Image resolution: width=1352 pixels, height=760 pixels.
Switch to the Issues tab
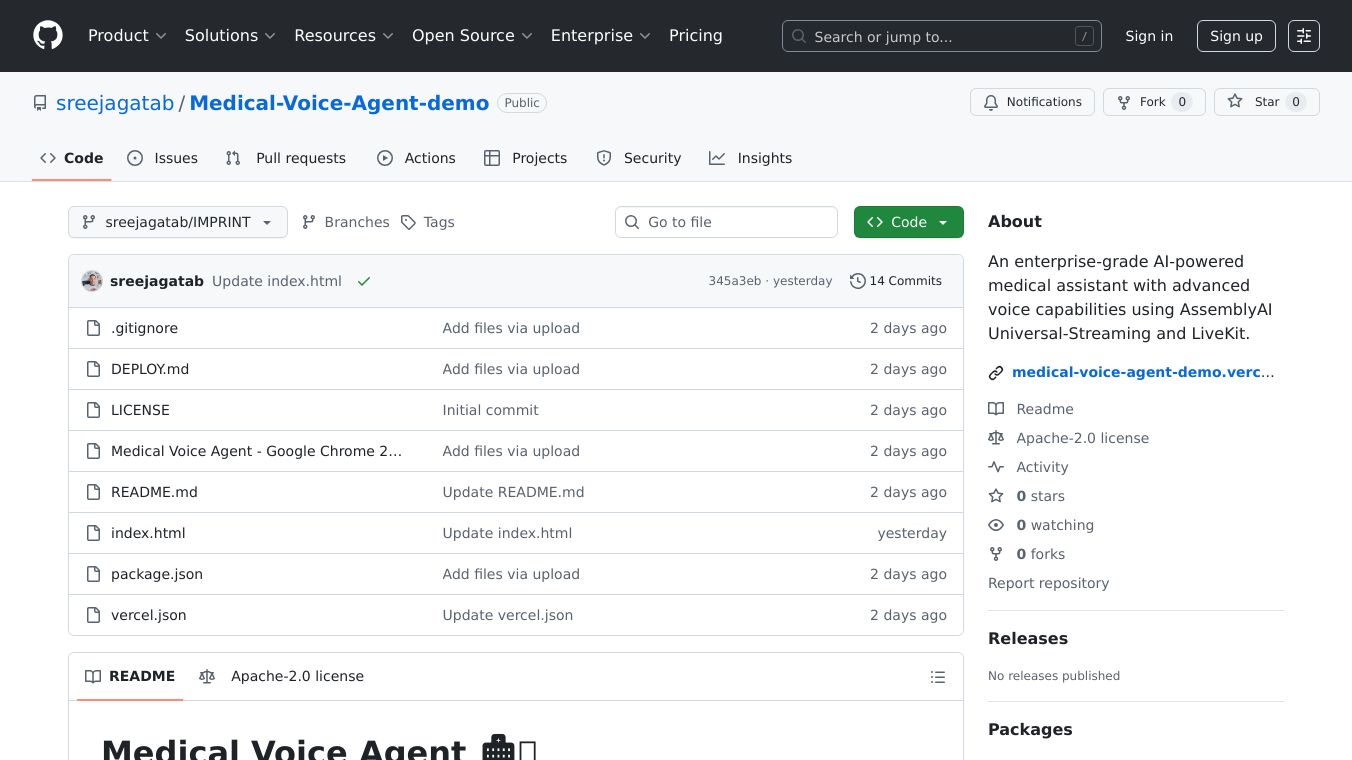click(163, 158)
